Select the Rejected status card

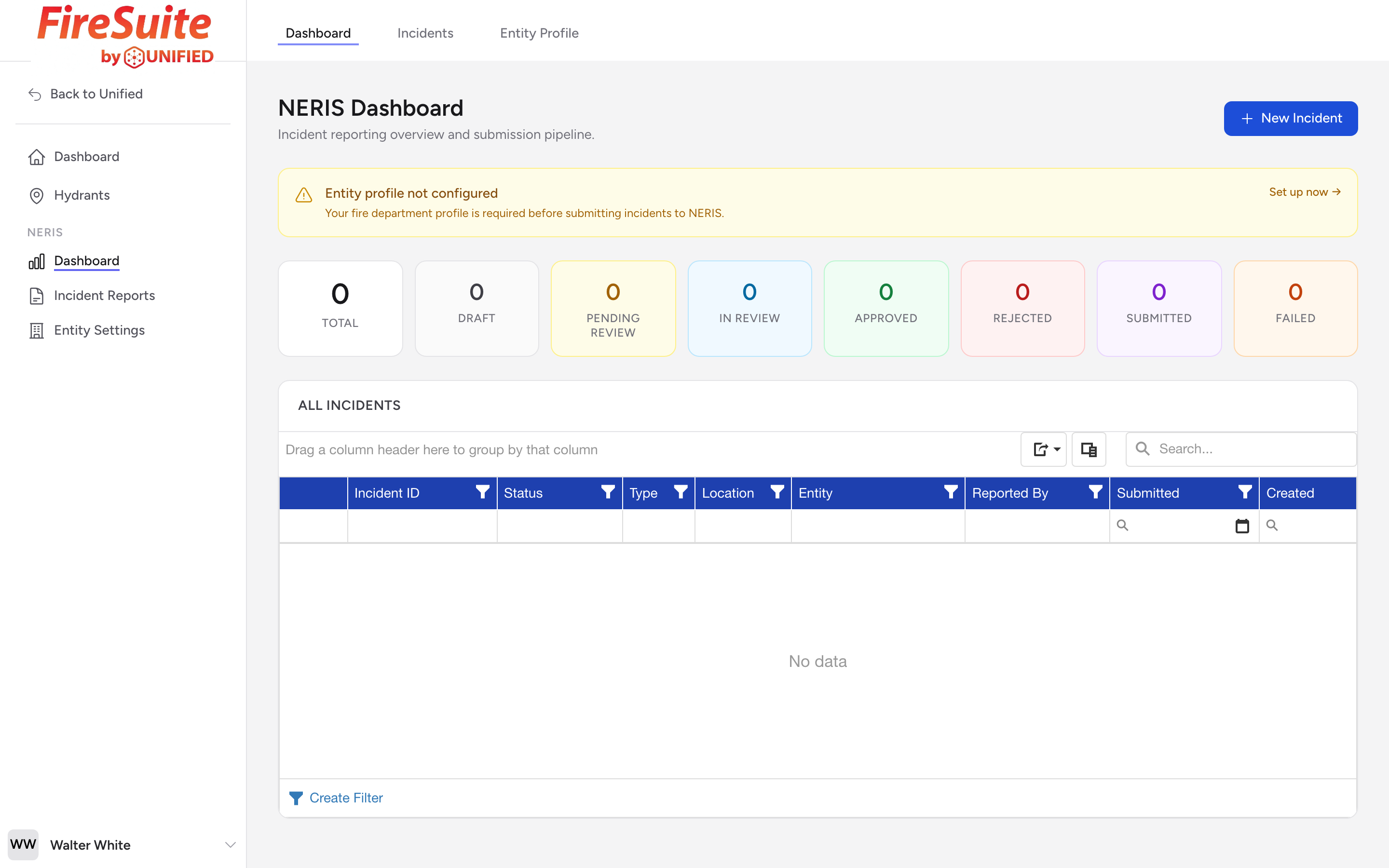tap(1023, 308)
